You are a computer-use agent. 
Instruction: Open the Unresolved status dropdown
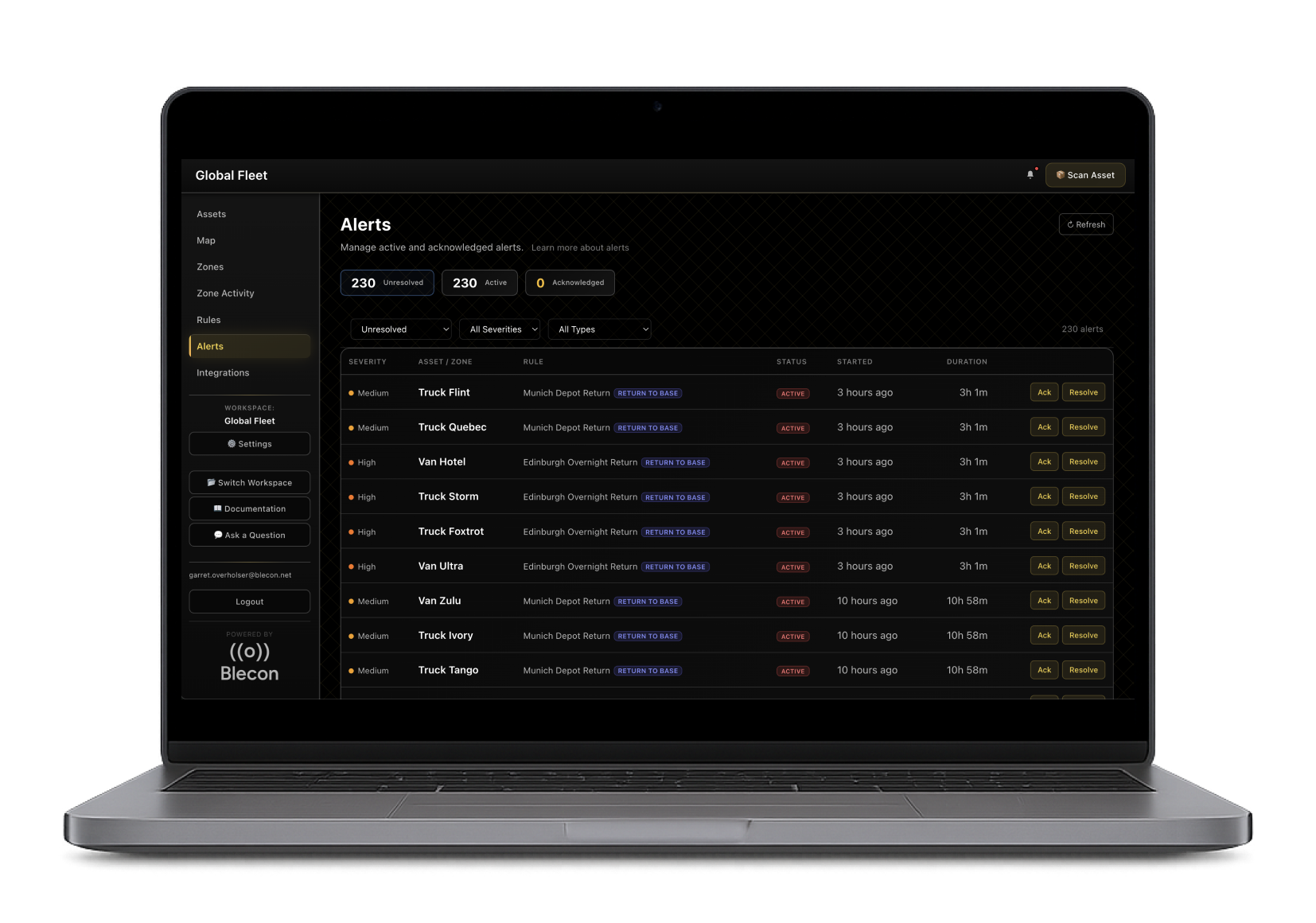coord(400,329)
